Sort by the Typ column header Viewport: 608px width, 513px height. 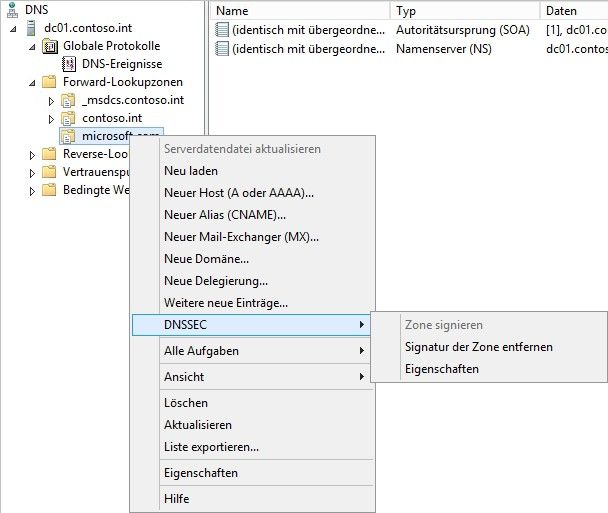465,10
